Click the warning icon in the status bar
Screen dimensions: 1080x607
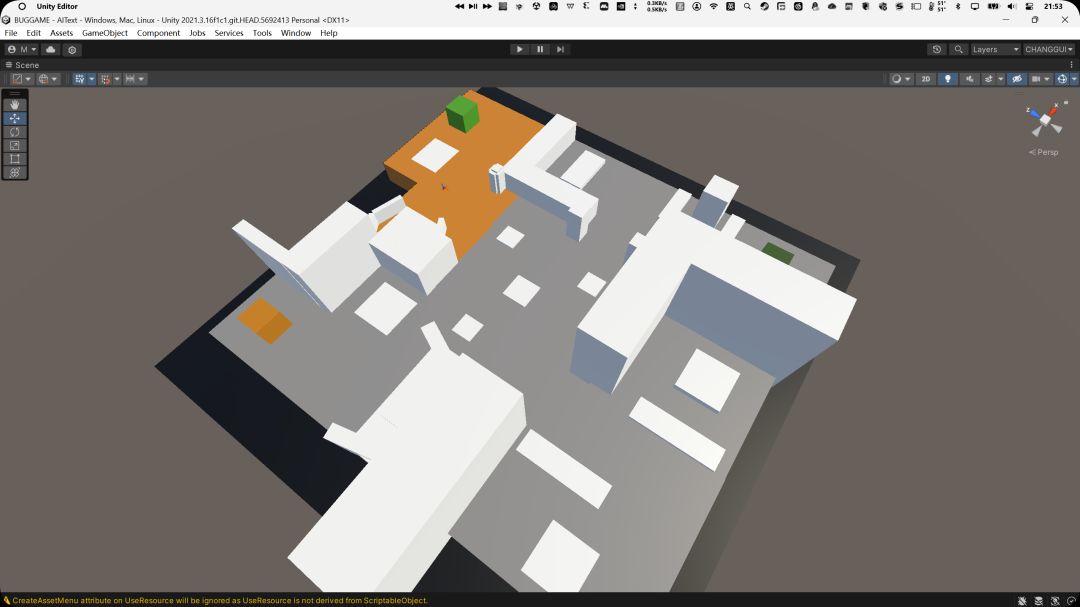click(x=7, y=601)
